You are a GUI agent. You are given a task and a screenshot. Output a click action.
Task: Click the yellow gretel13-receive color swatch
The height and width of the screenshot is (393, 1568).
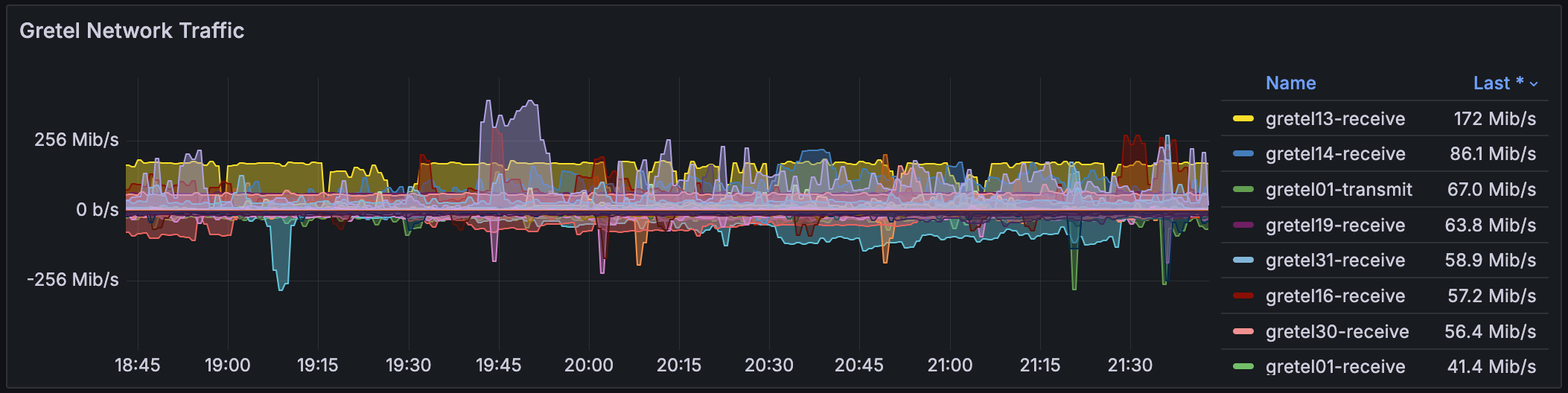click(x=1243, y=119)
